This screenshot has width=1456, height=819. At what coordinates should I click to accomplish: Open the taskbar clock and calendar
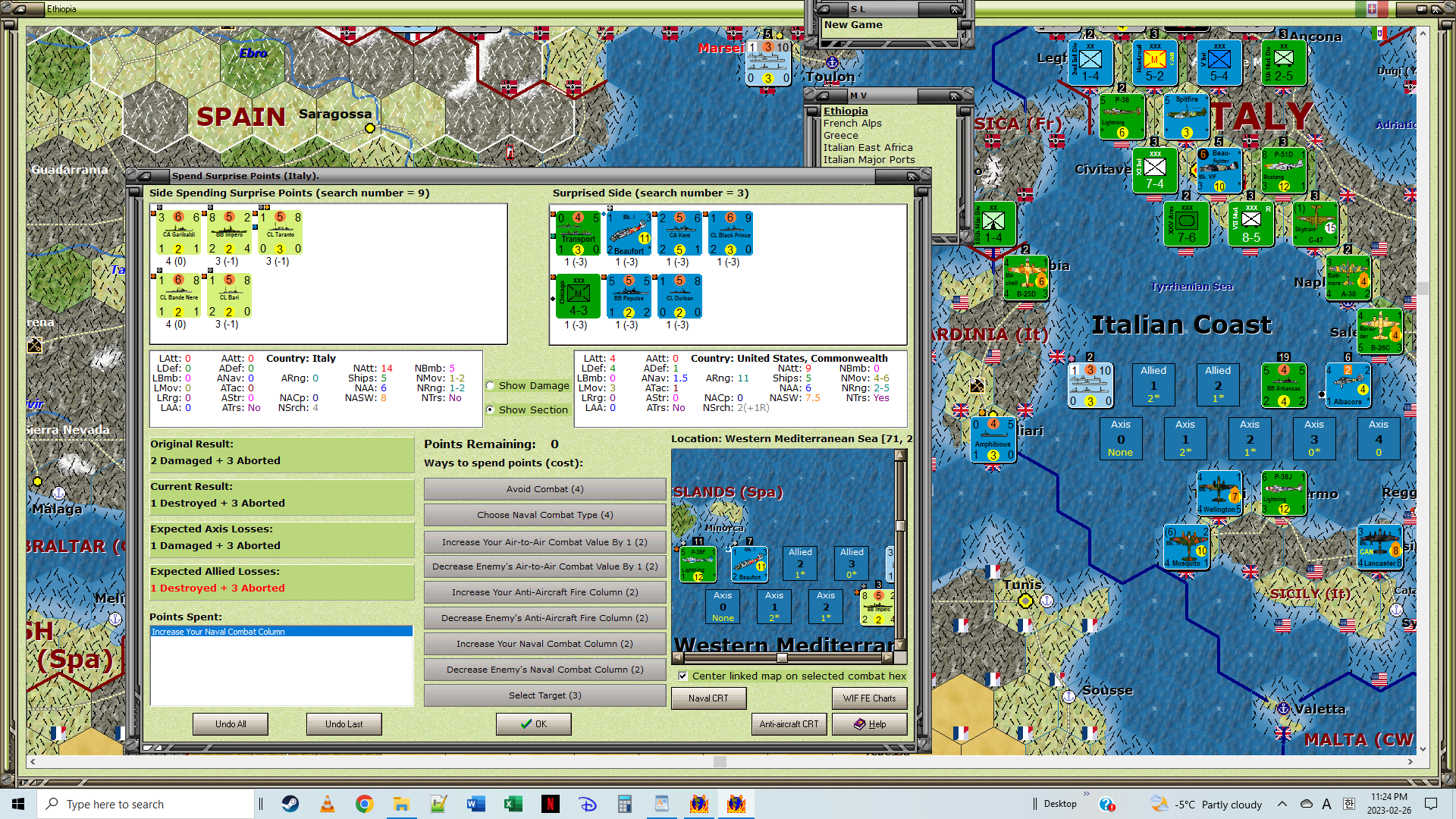1389,804
